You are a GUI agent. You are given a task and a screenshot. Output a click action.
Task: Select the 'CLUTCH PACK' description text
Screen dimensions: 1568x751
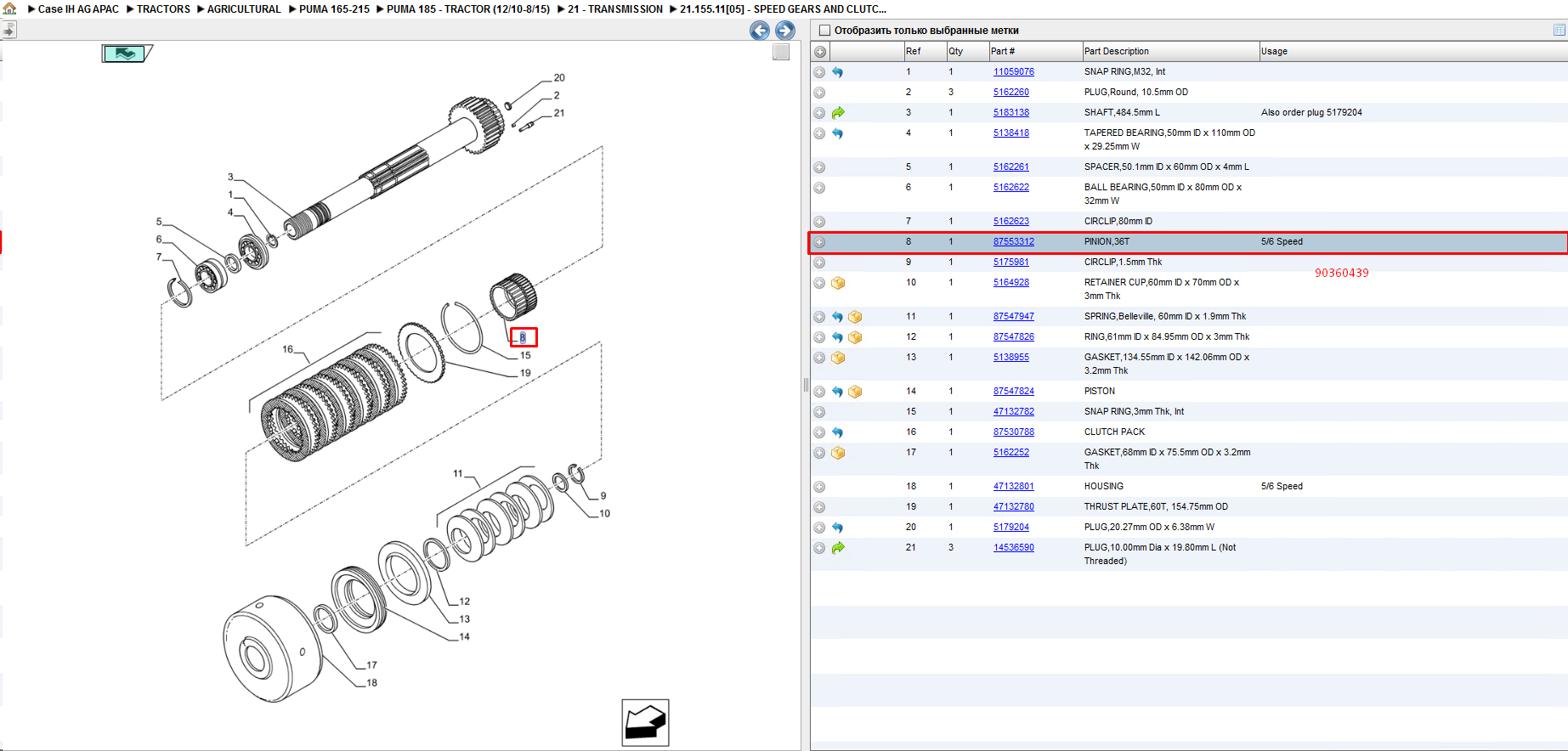[x=1114, y=432]
